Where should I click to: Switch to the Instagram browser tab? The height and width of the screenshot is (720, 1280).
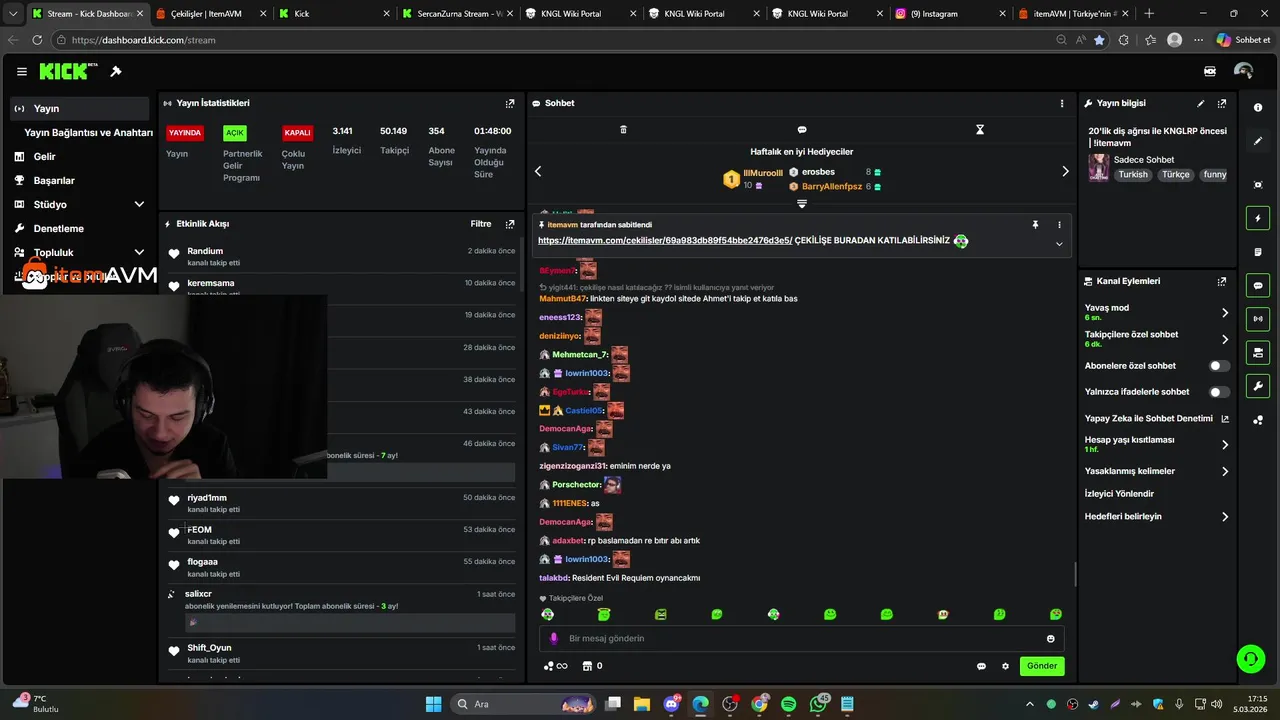coord(949,14)
